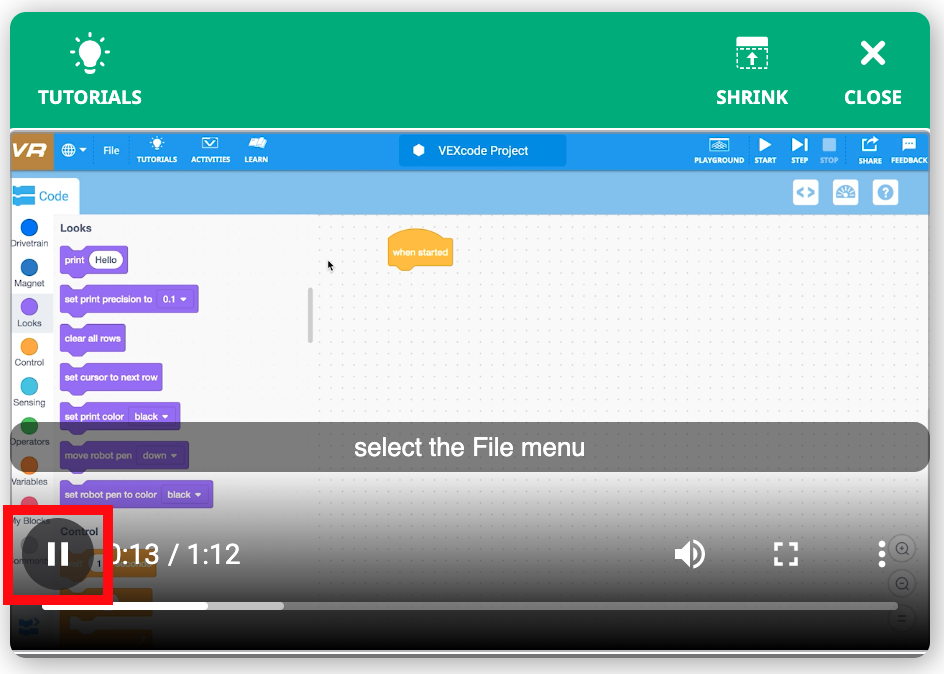
Task: Open the dashboard gauge panel
Action: [845, 192]
